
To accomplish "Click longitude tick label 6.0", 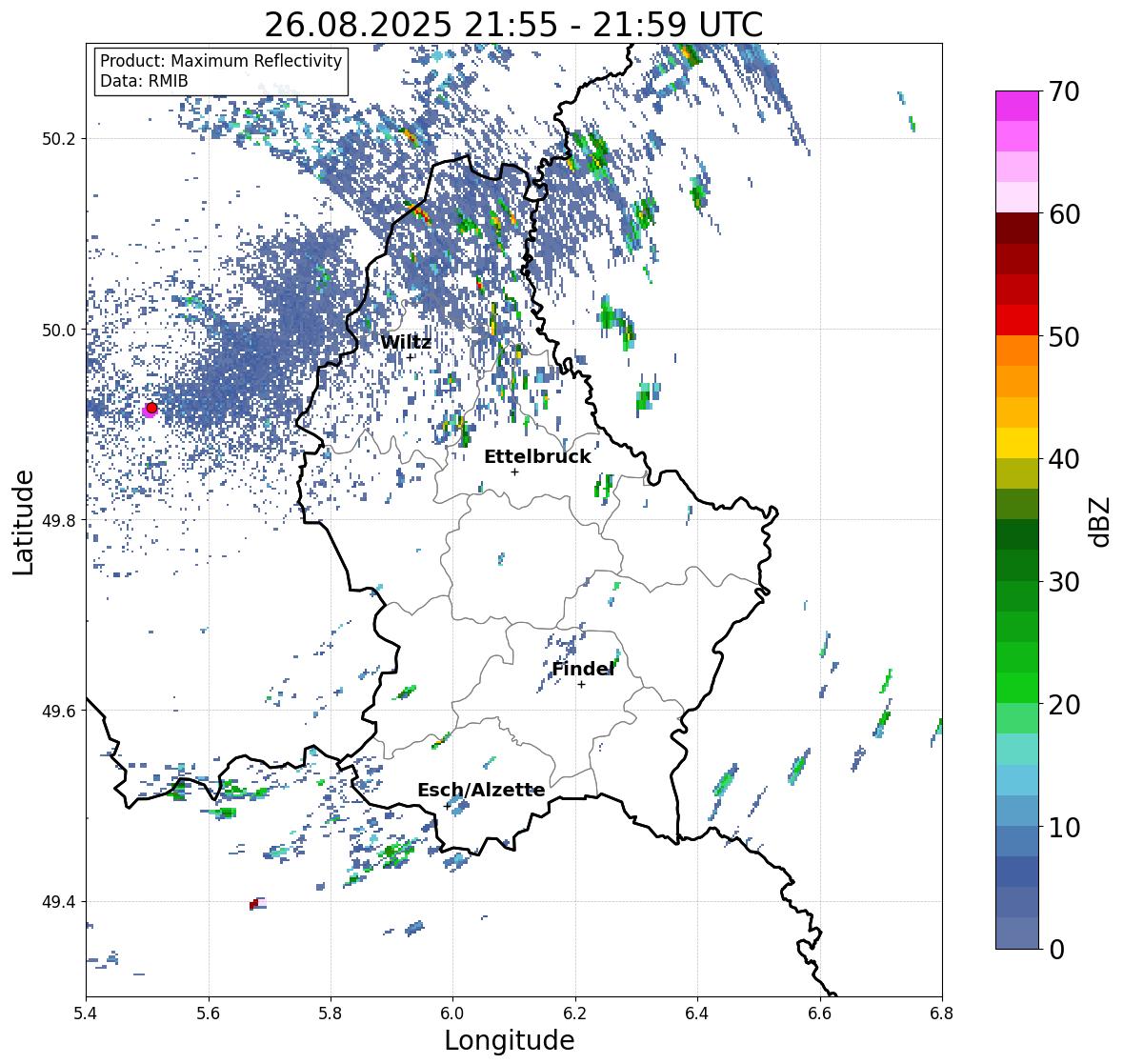I will pos(452,1013).
